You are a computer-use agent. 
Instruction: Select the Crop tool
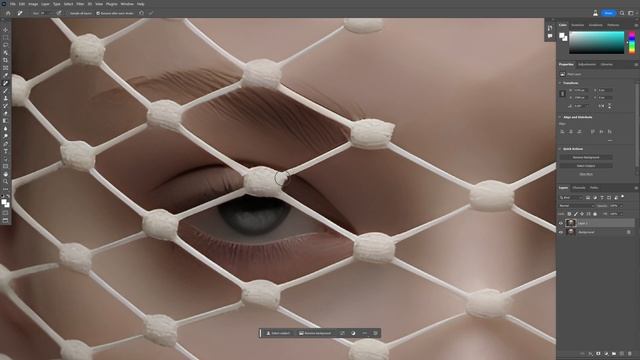click(5, 60)
